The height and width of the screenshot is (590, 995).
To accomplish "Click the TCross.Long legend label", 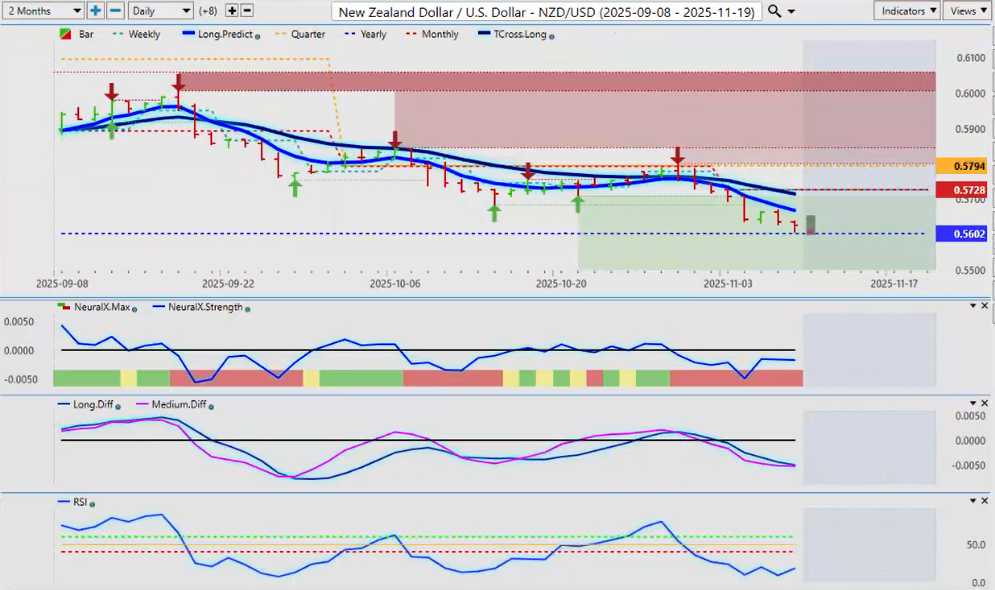I will coord(518,35).
